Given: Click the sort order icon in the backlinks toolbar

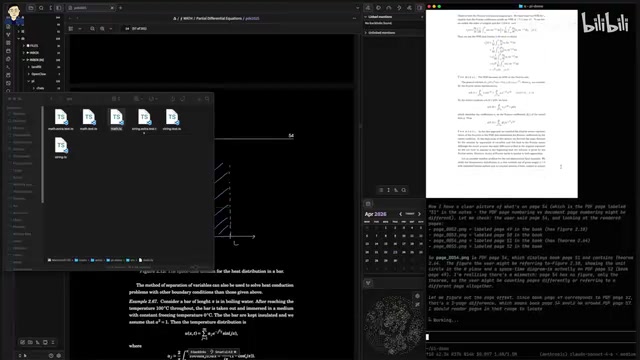Looking at the screenshot, I should click(x=396, y=190).
